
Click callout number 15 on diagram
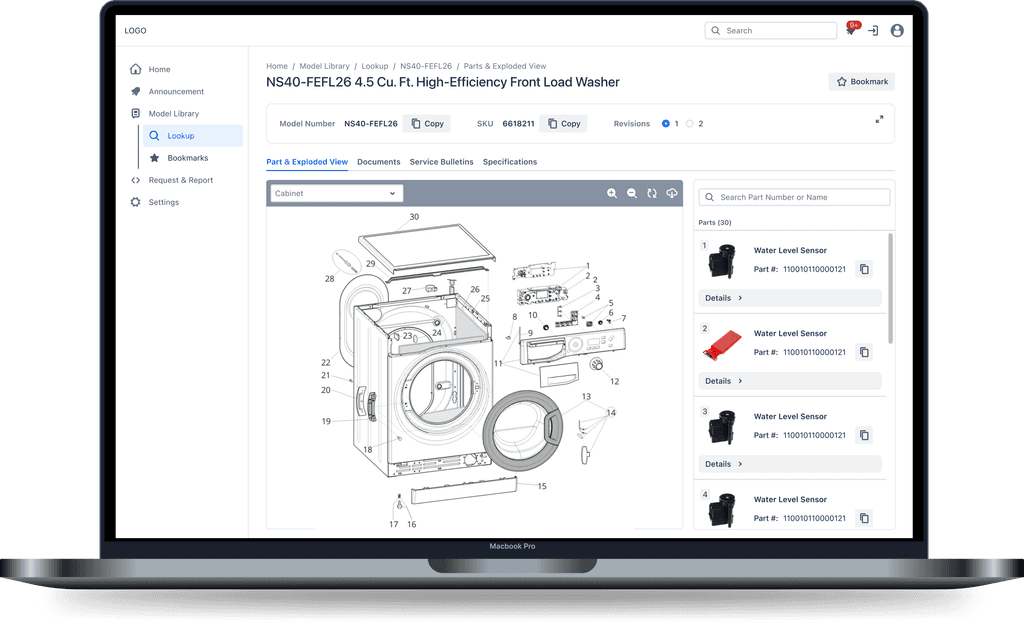542,487
